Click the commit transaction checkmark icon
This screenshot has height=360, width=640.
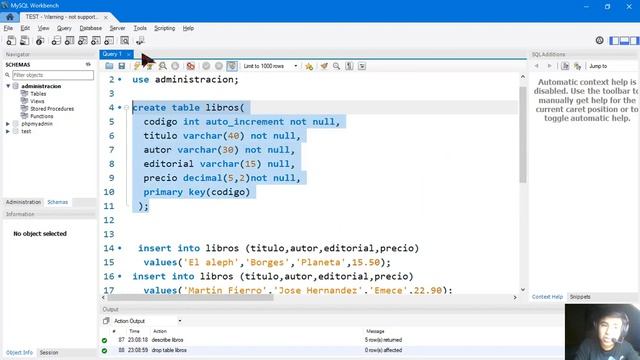[x=206, y=66]
